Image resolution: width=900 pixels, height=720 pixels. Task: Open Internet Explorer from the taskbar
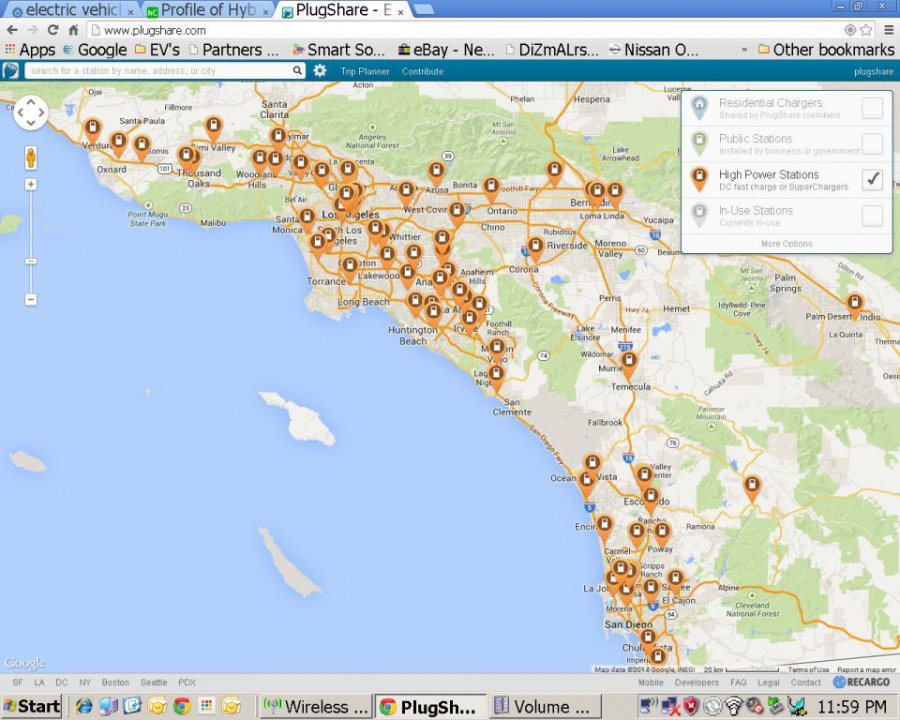tap(84, 706)
